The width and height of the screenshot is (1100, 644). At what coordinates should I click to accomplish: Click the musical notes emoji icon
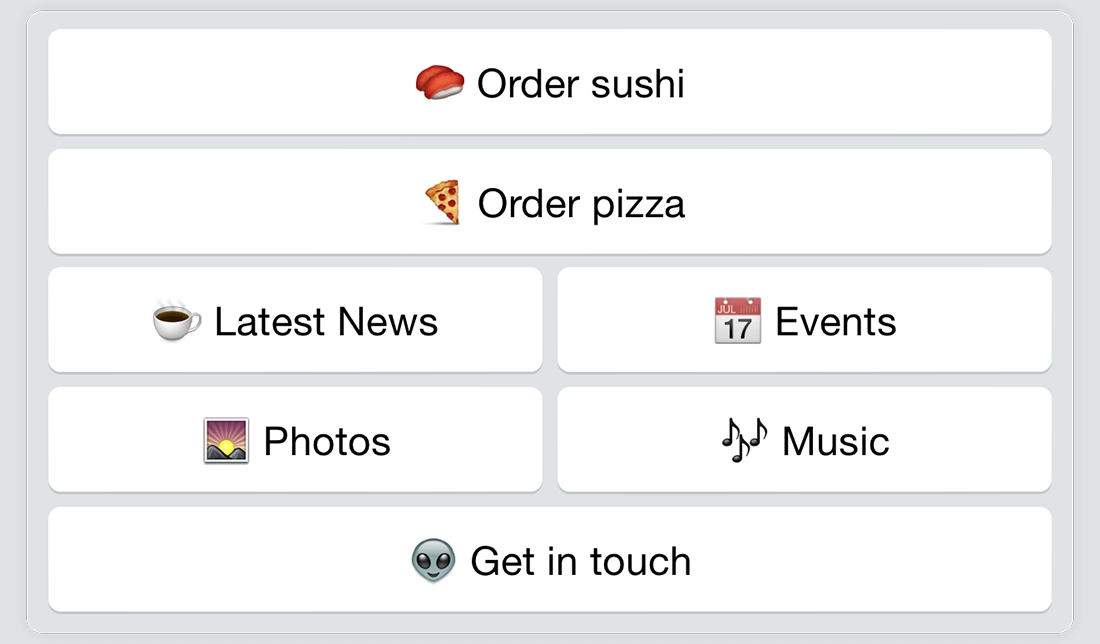coord(744,441)
